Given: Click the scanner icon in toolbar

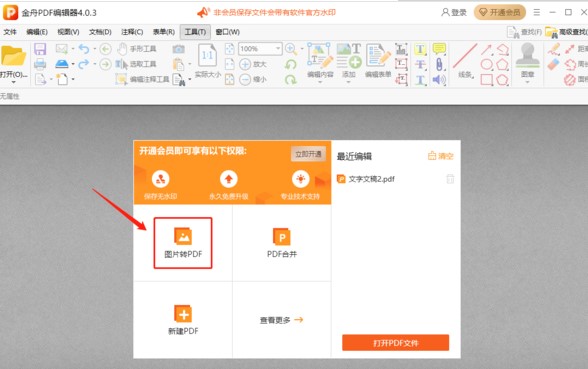Looking at the screenshot, I should pyautogui.click(x=62, y=64).
